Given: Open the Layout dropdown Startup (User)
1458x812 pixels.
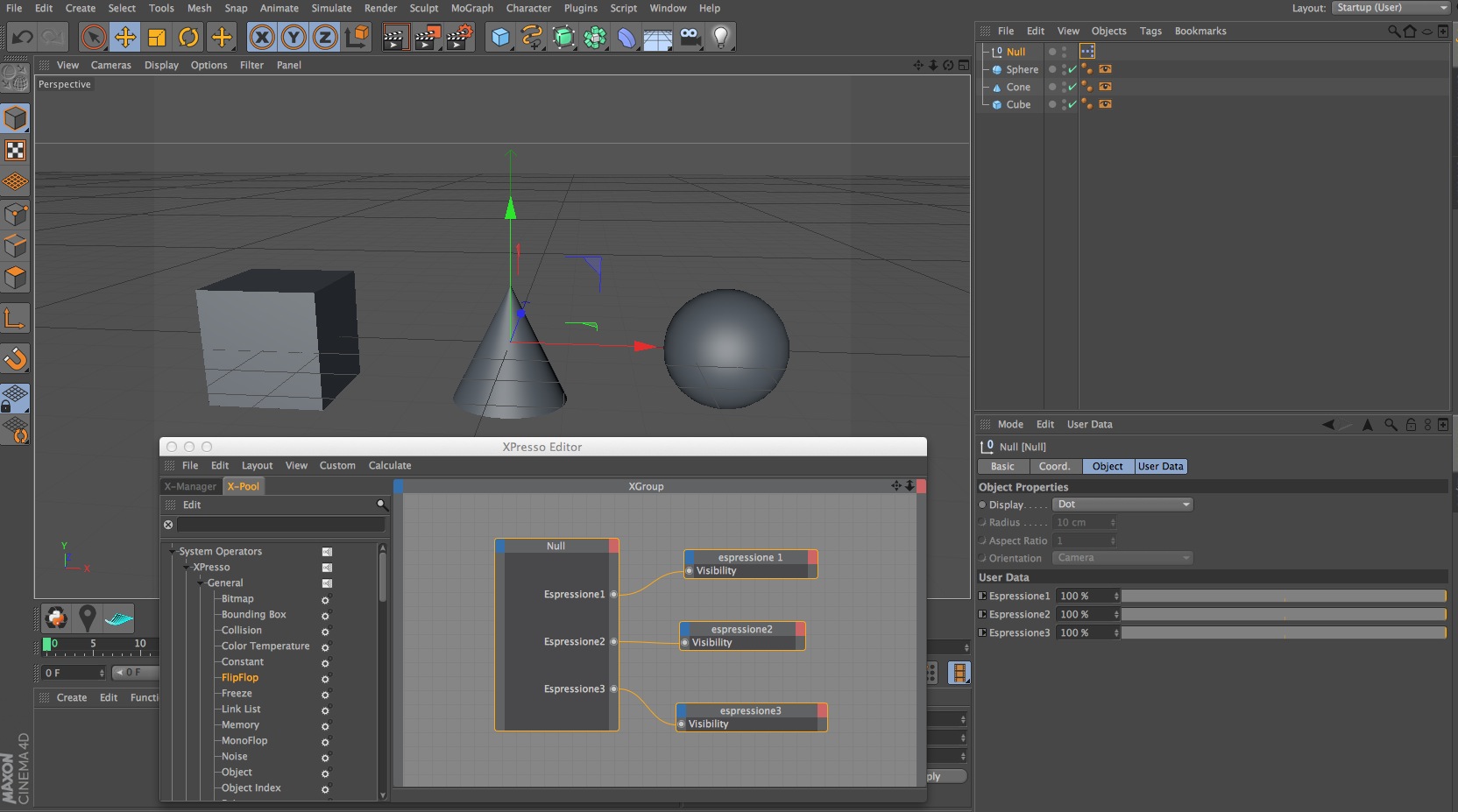Looking at the screenshot, I should 1391,8.
